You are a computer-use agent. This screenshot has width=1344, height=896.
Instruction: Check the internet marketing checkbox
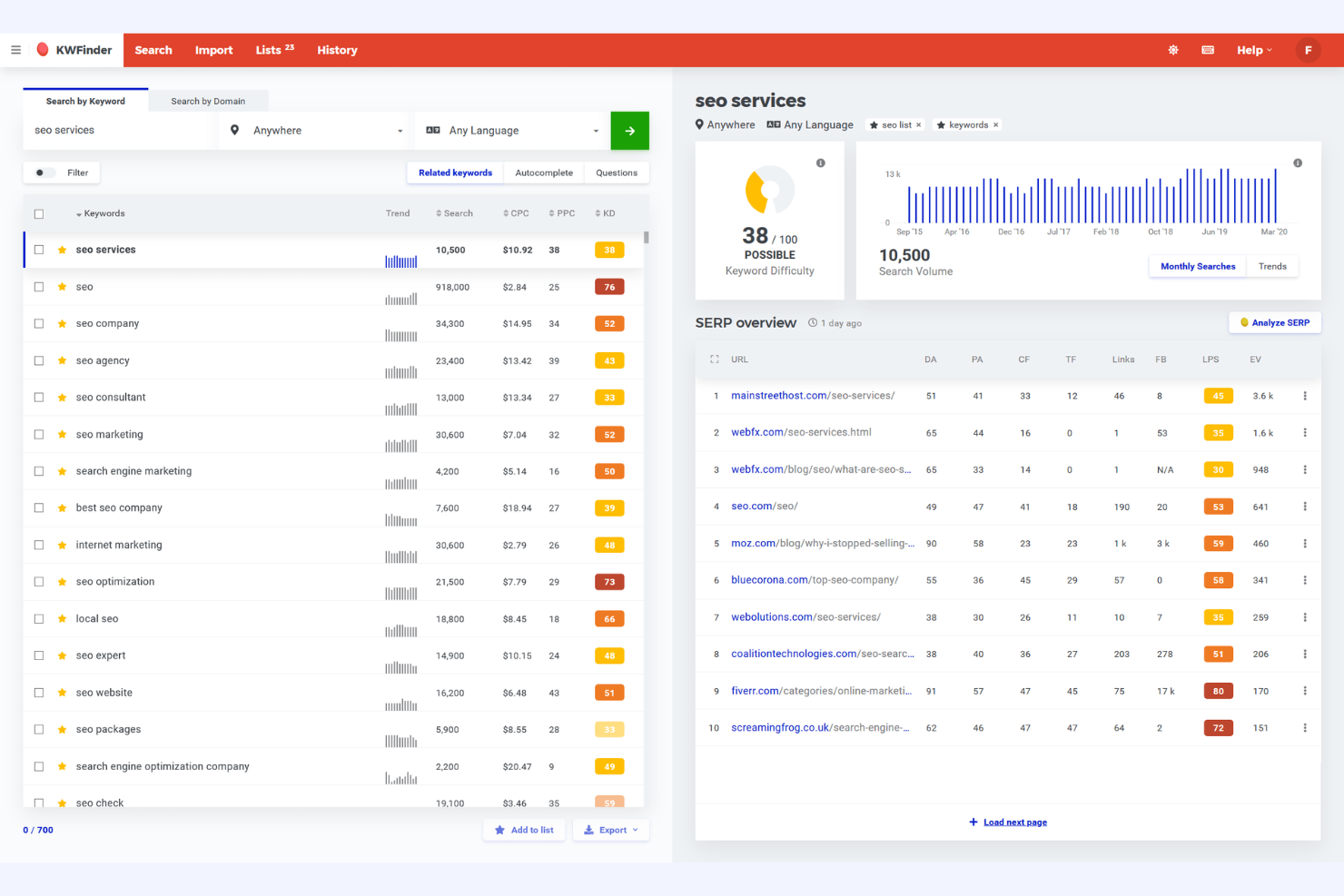coord(39,545)
